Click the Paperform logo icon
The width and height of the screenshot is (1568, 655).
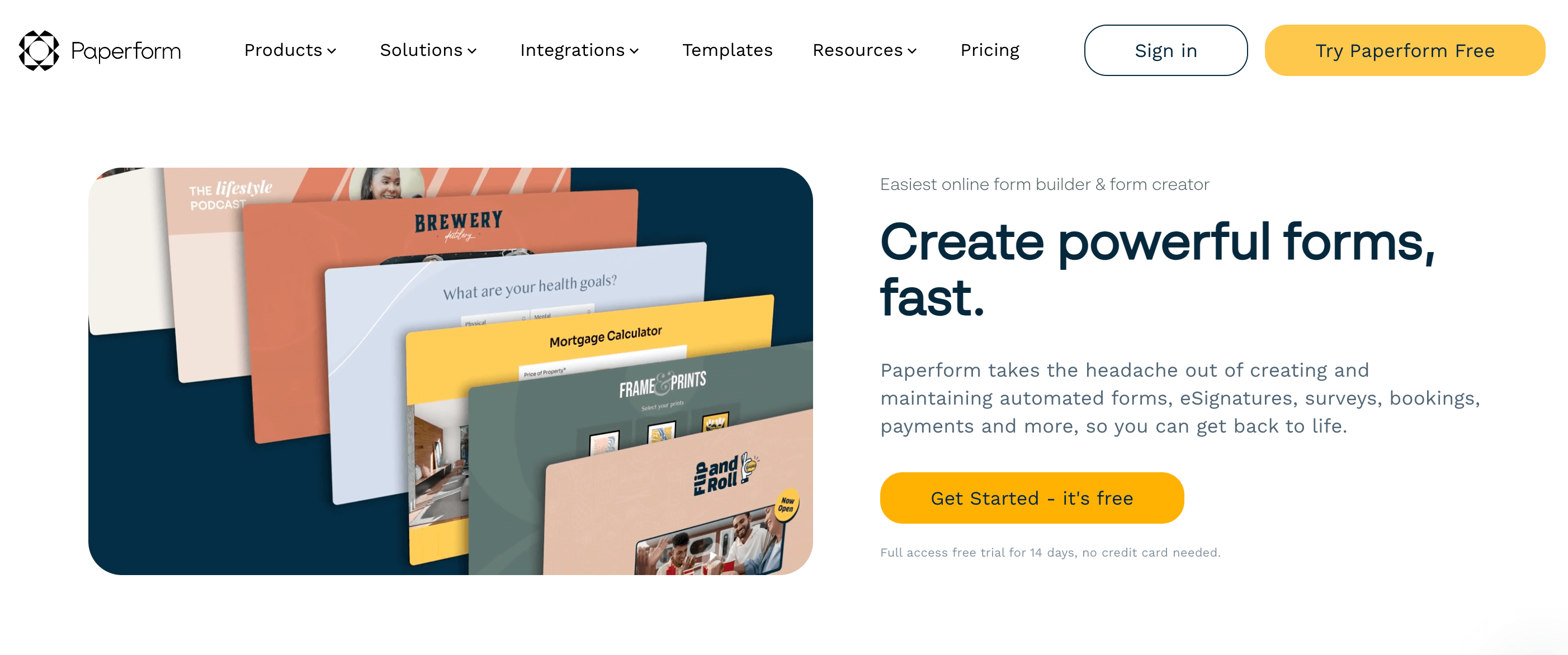[x=40, y=49]
